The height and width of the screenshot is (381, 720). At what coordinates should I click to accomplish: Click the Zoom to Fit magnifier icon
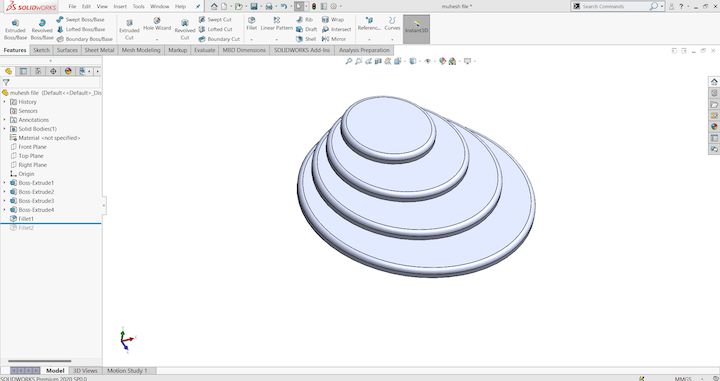[349, 61]
